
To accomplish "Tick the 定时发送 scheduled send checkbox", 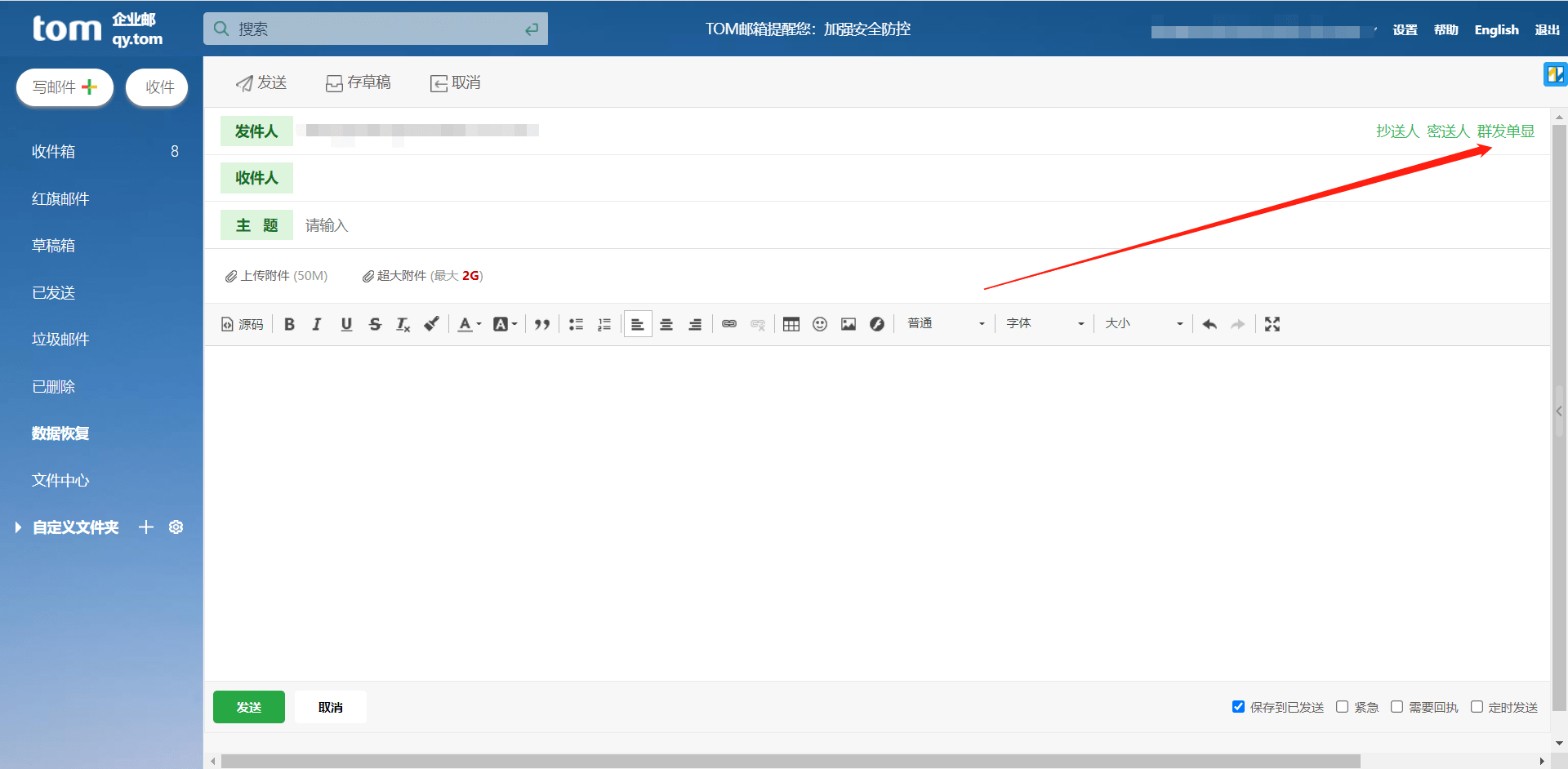I will (1477, 707).
